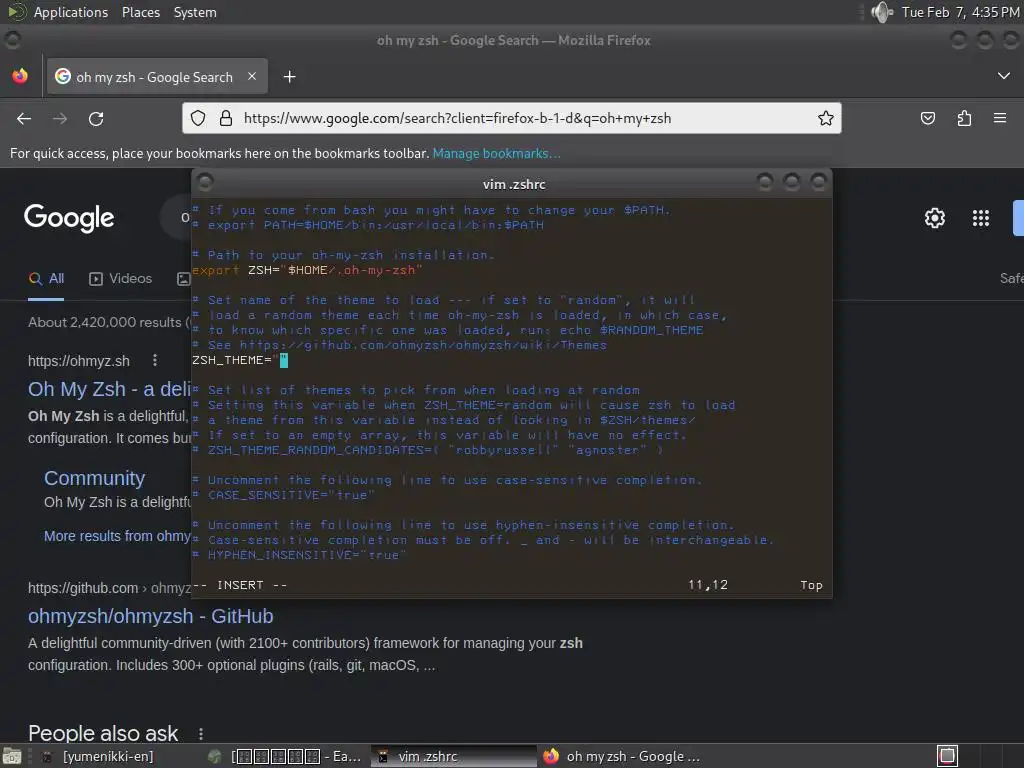
Task: Open the Community sitelink
Action: coord(95,478)
